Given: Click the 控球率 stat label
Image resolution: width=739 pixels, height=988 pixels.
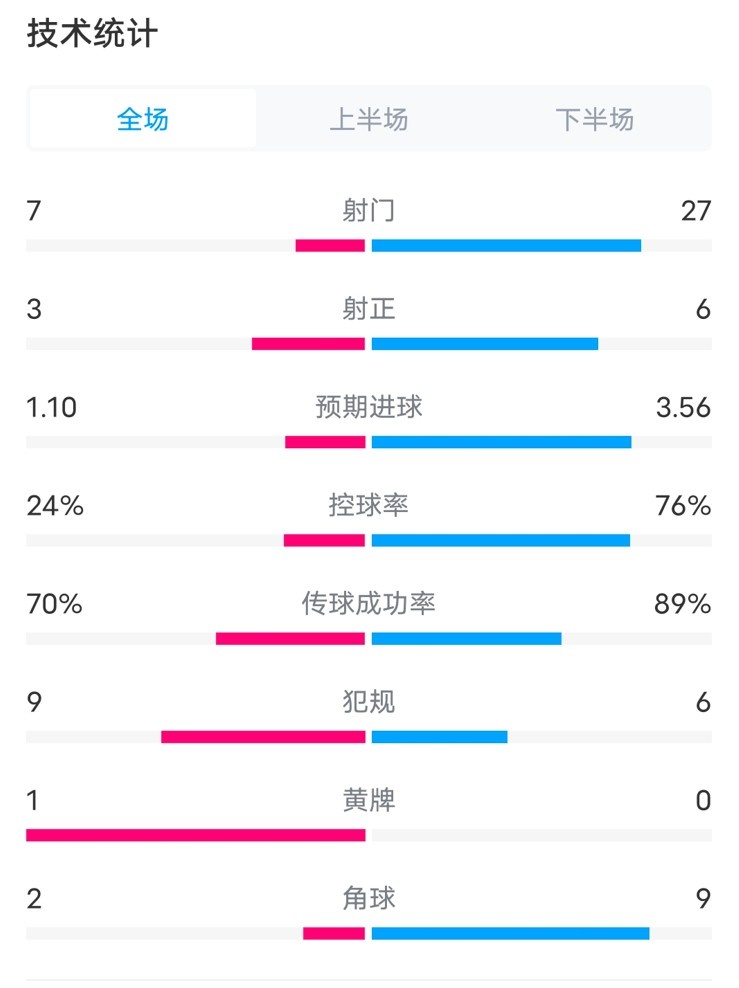Looking at the screenshot, I should click(369, 506).
